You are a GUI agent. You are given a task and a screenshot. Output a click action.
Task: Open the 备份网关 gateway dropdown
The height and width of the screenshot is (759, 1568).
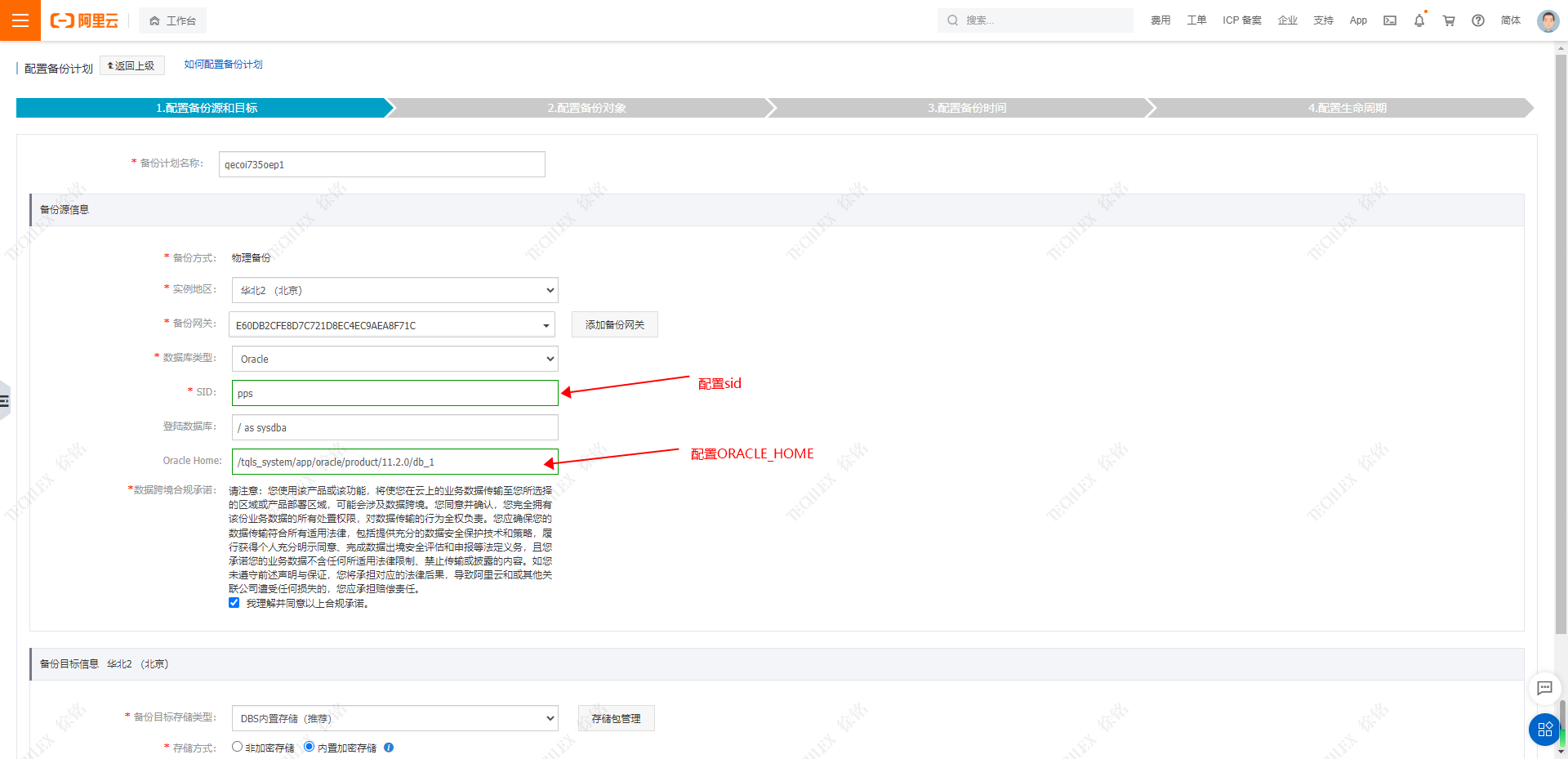[391, 325]
